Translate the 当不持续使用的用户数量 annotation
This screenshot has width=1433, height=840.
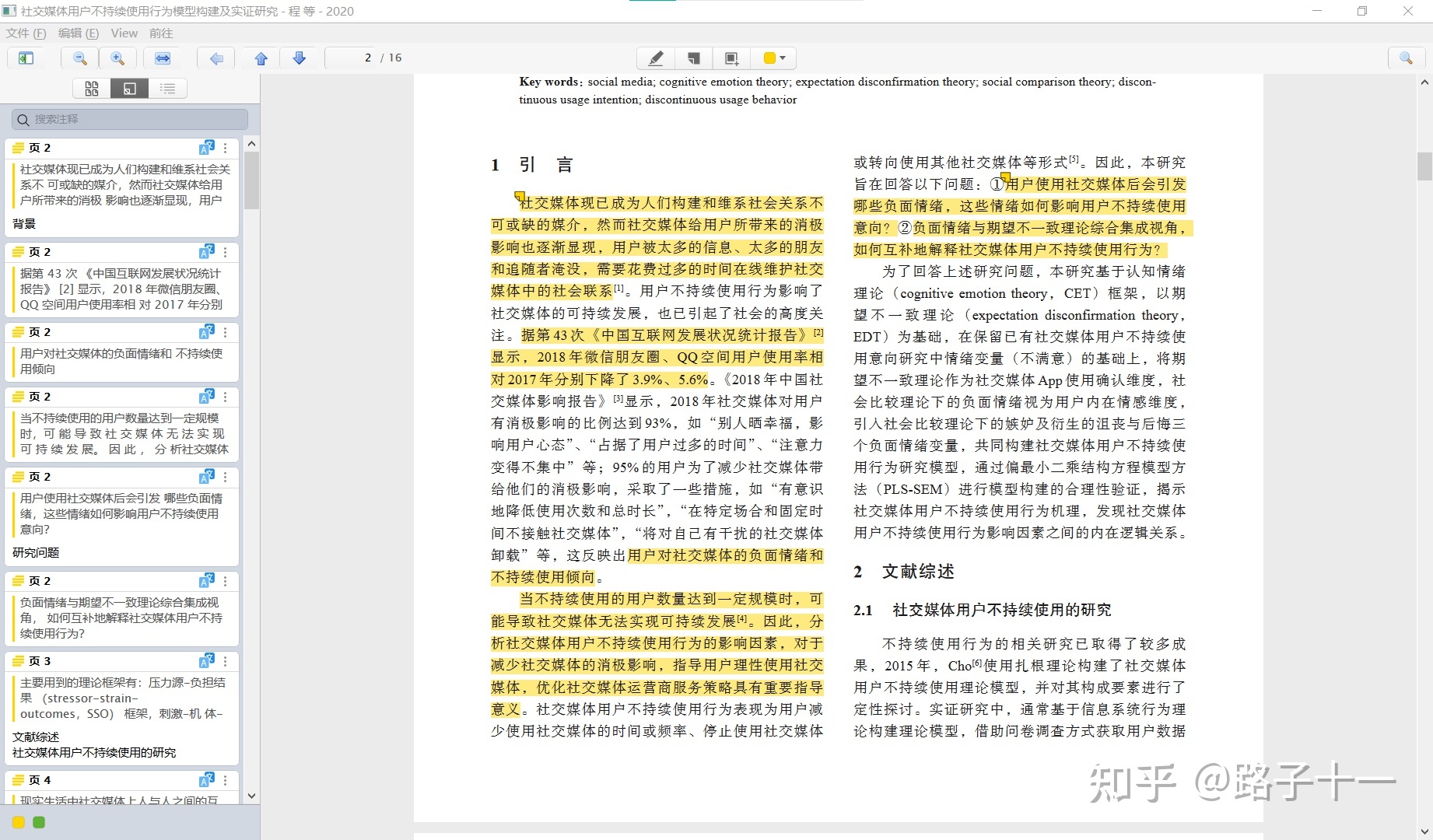[206, 397]
